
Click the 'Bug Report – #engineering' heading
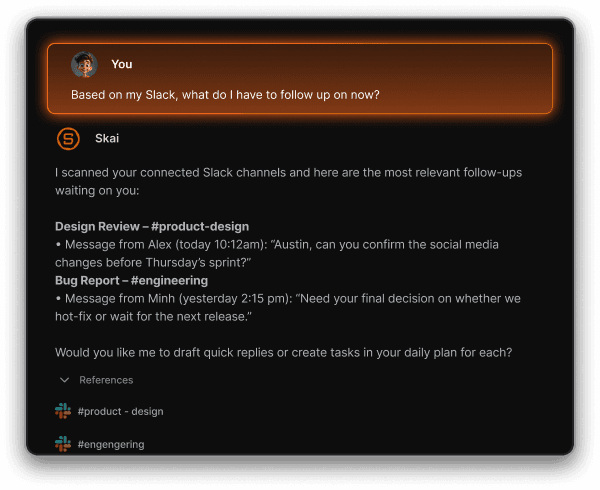[131, 280]
